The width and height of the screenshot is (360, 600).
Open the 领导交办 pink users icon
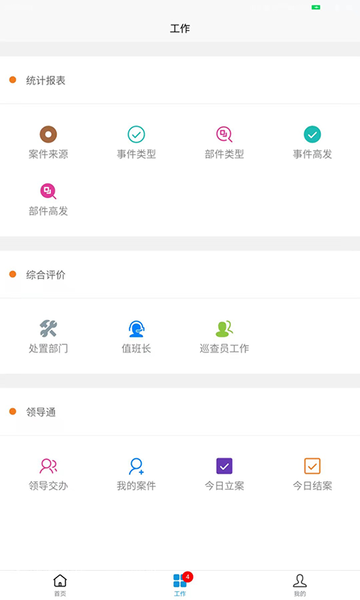click(48, 466)
